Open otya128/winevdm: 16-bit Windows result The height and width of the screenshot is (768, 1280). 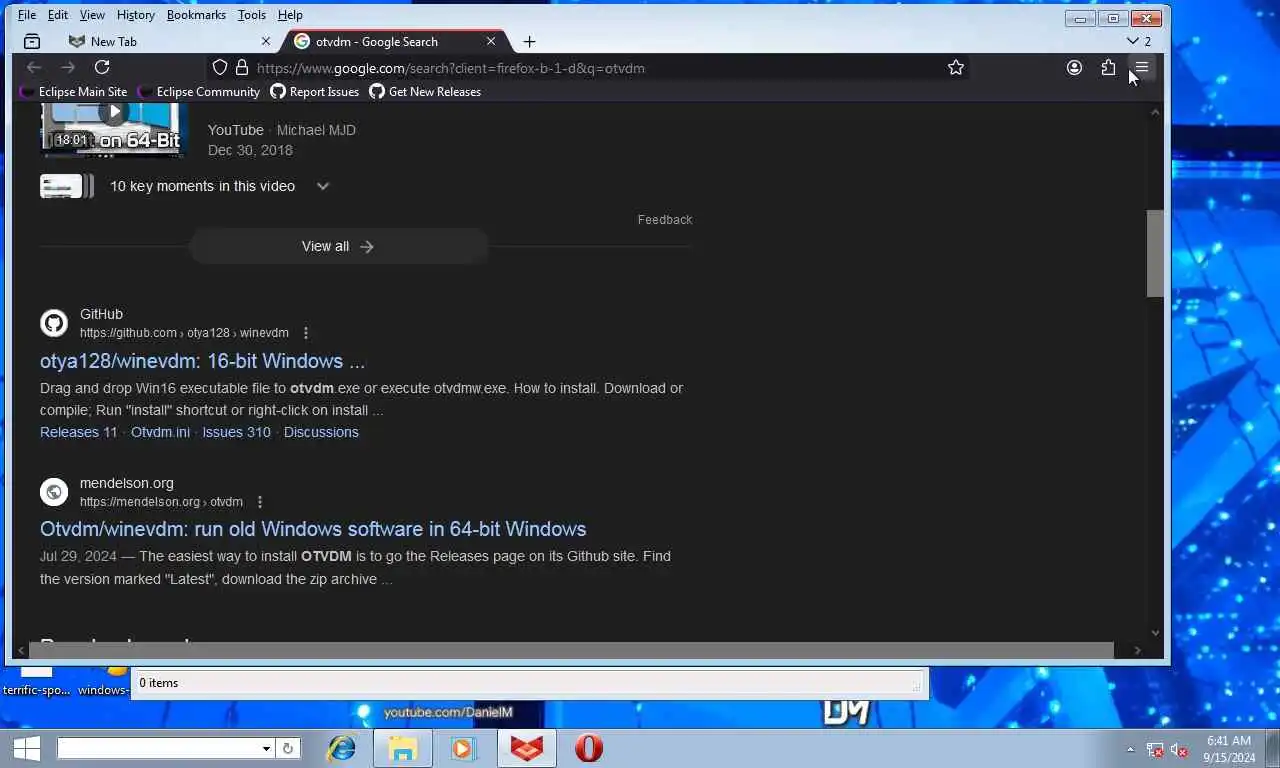[x=202, y=361]
